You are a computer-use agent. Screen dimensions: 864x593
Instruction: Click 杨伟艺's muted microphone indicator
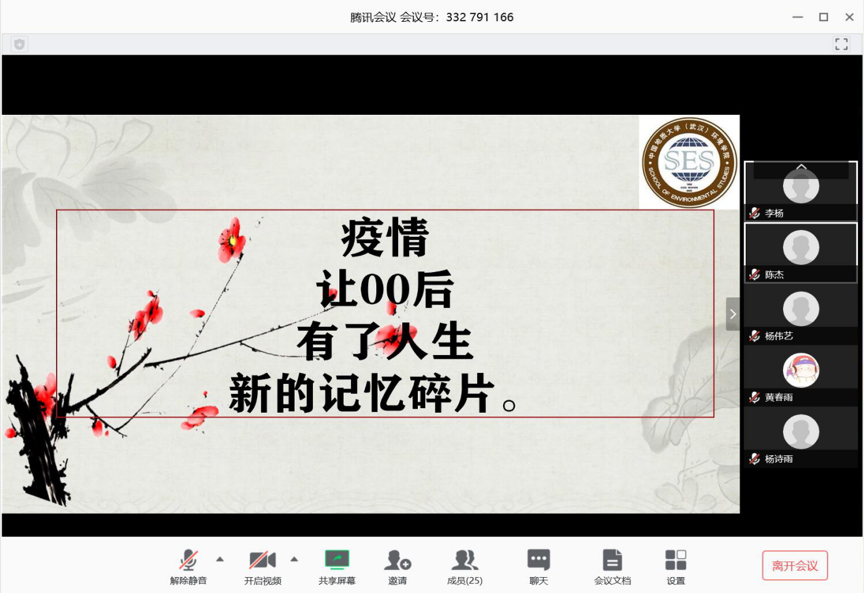755,336
